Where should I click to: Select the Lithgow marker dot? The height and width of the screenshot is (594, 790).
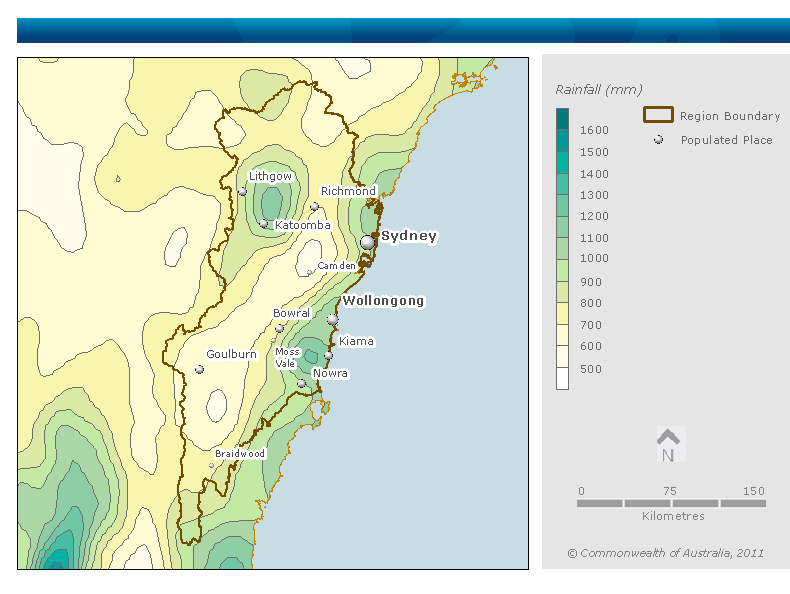tap(242, 191)
